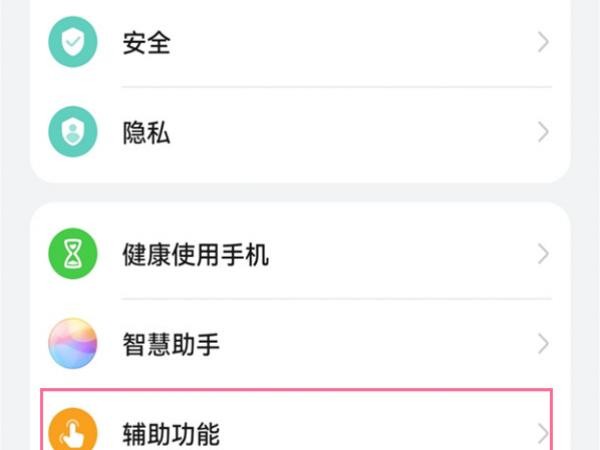Open the 安全 settings label

point(147,42)
